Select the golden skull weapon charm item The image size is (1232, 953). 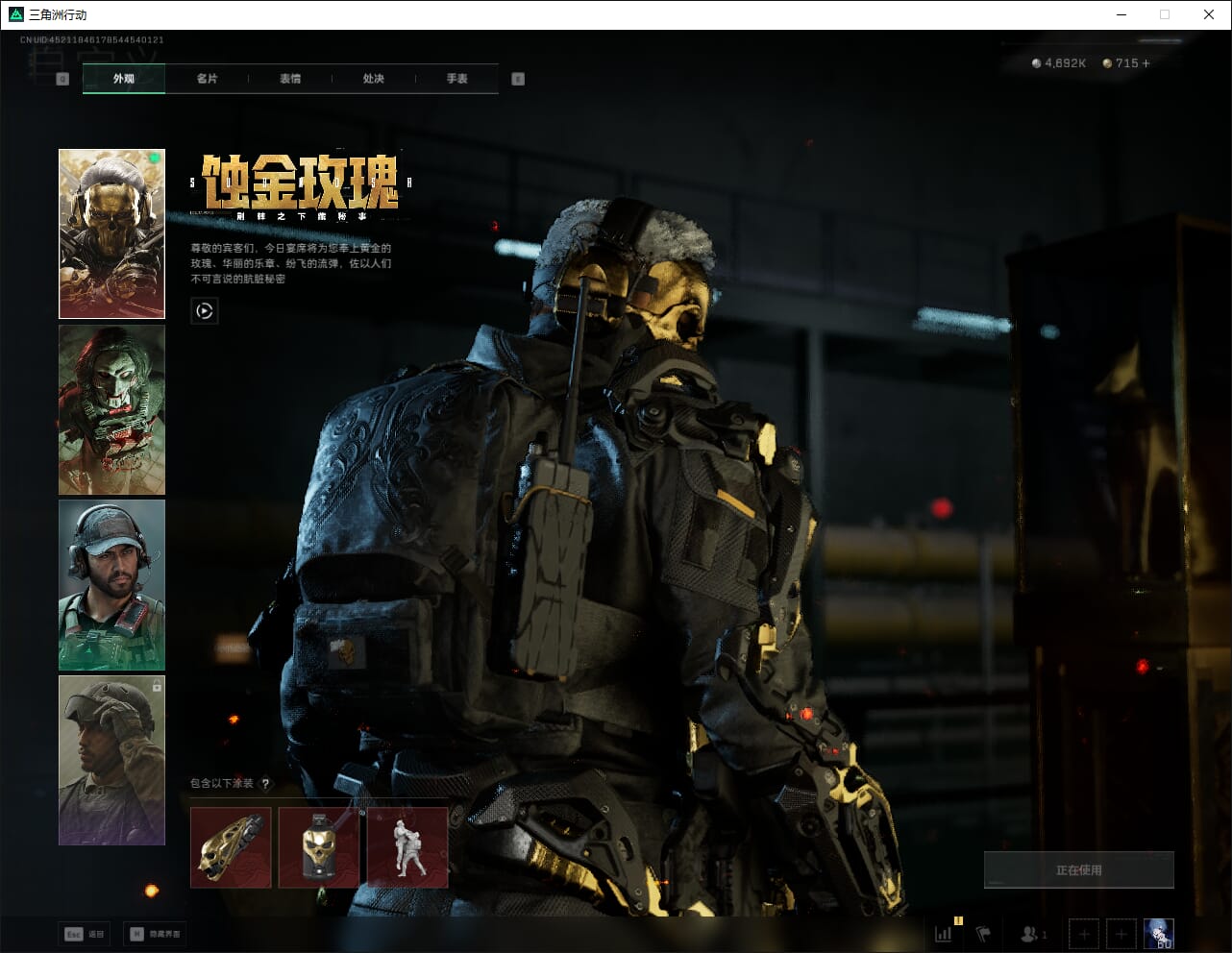point(231,847)
